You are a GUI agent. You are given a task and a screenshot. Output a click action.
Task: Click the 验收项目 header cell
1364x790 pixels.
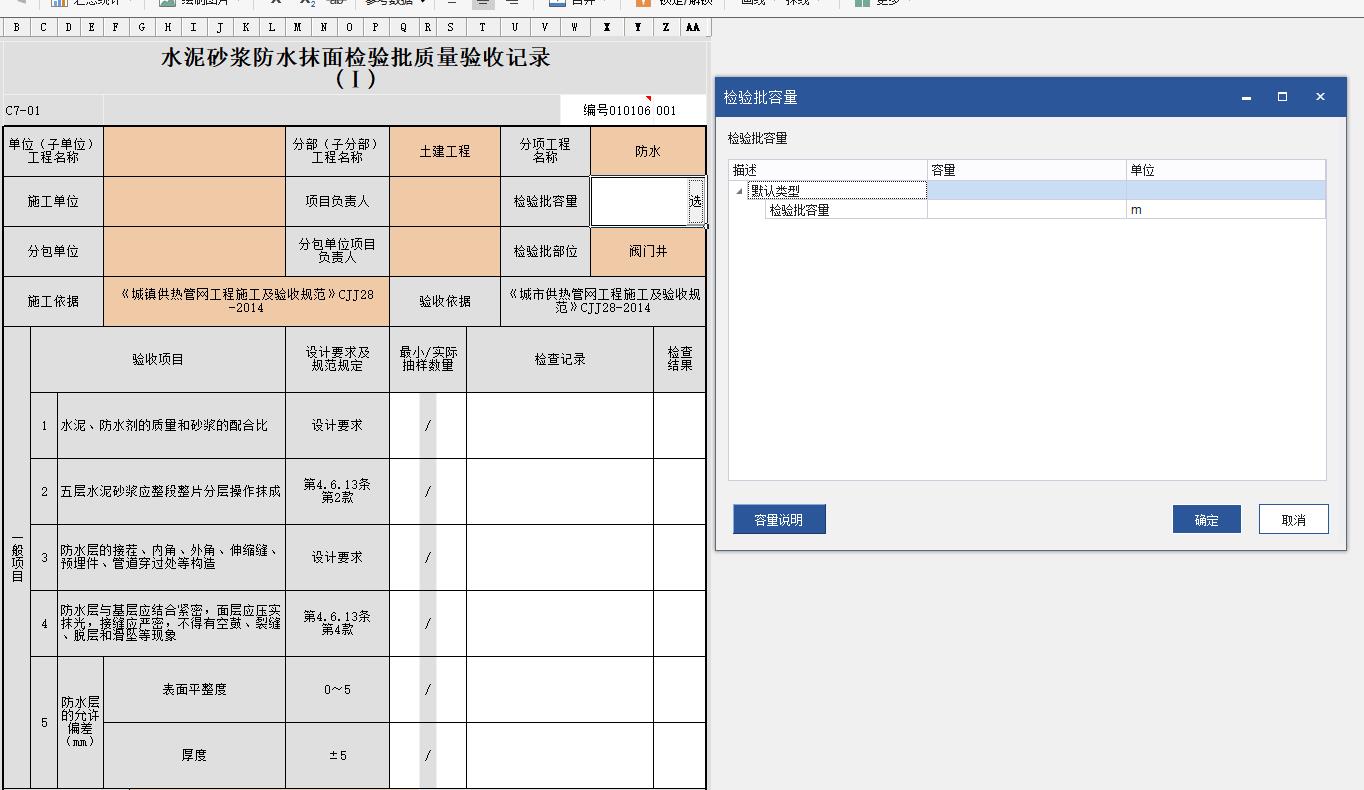158,360
